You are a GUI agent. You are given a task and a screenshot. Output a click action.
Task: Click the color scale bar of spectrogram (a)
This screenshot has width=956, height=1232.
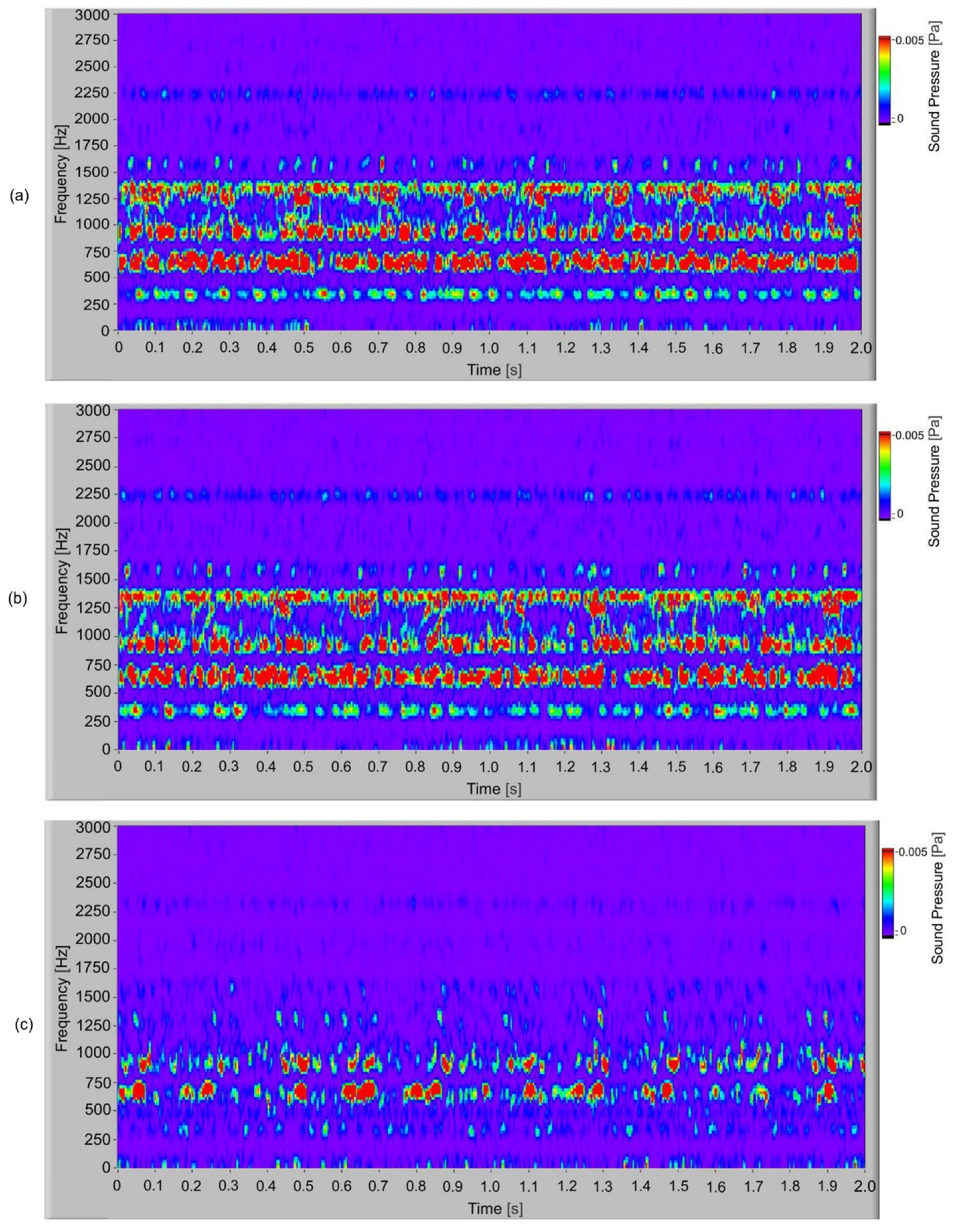(884, 80)
